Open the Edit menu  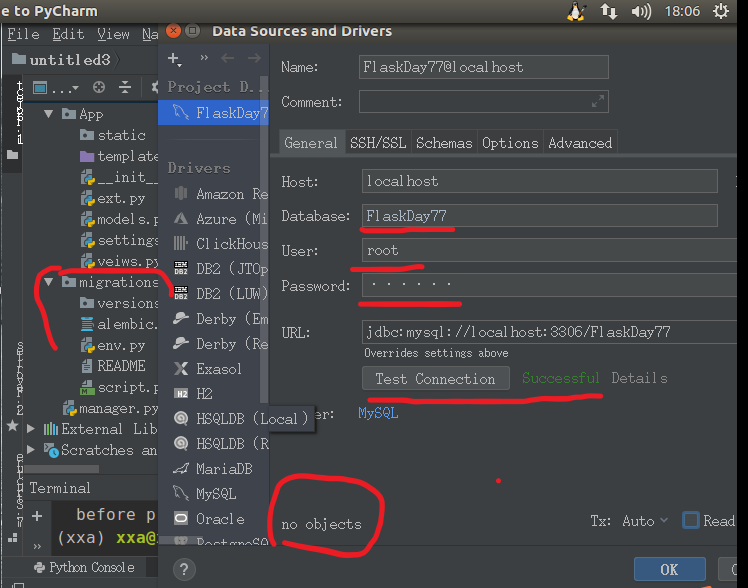coord(68,34)
